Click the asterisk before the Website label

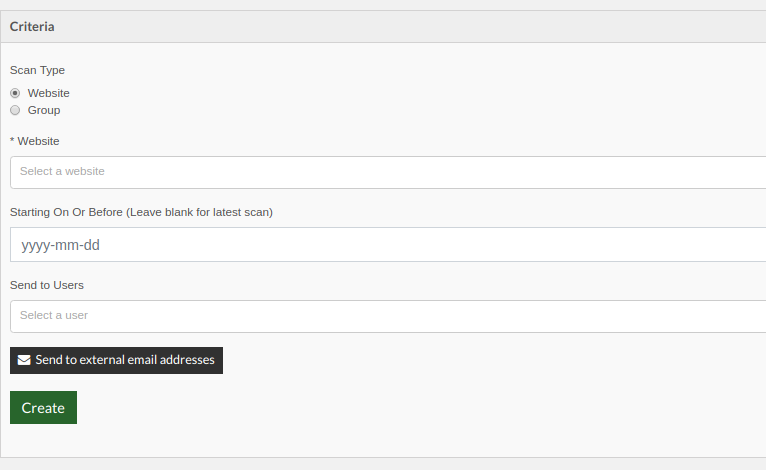[x=12, y=141]
